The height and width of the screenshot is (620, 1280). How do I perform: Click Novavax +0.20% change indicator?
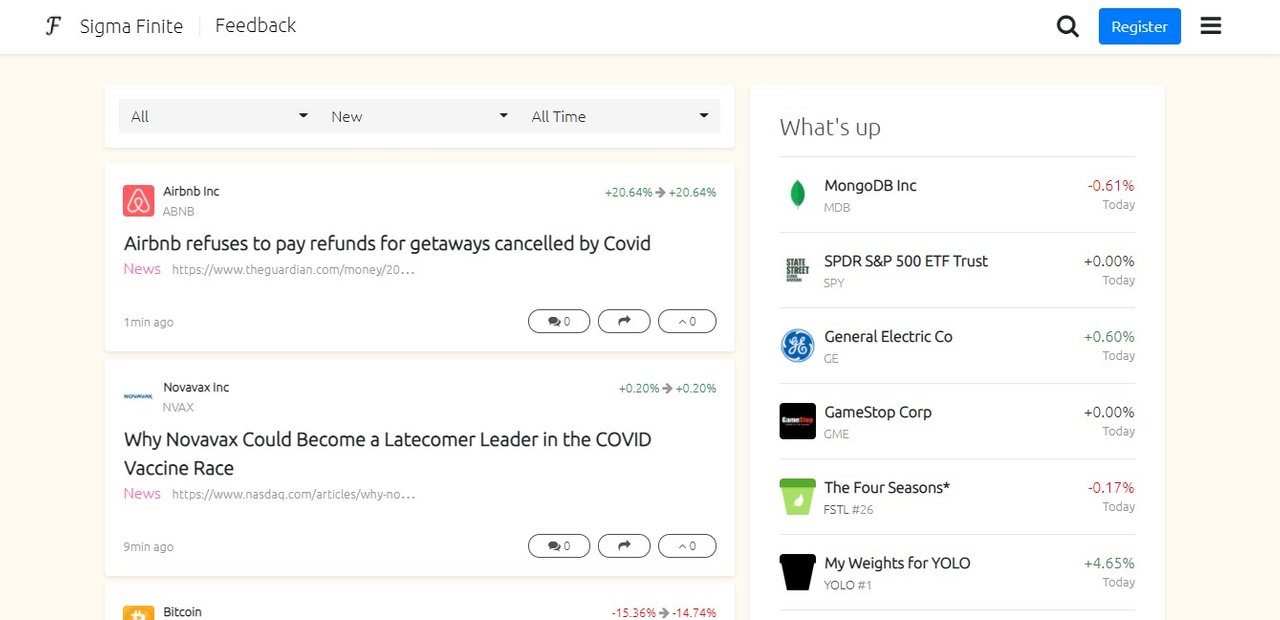point(667,388)
